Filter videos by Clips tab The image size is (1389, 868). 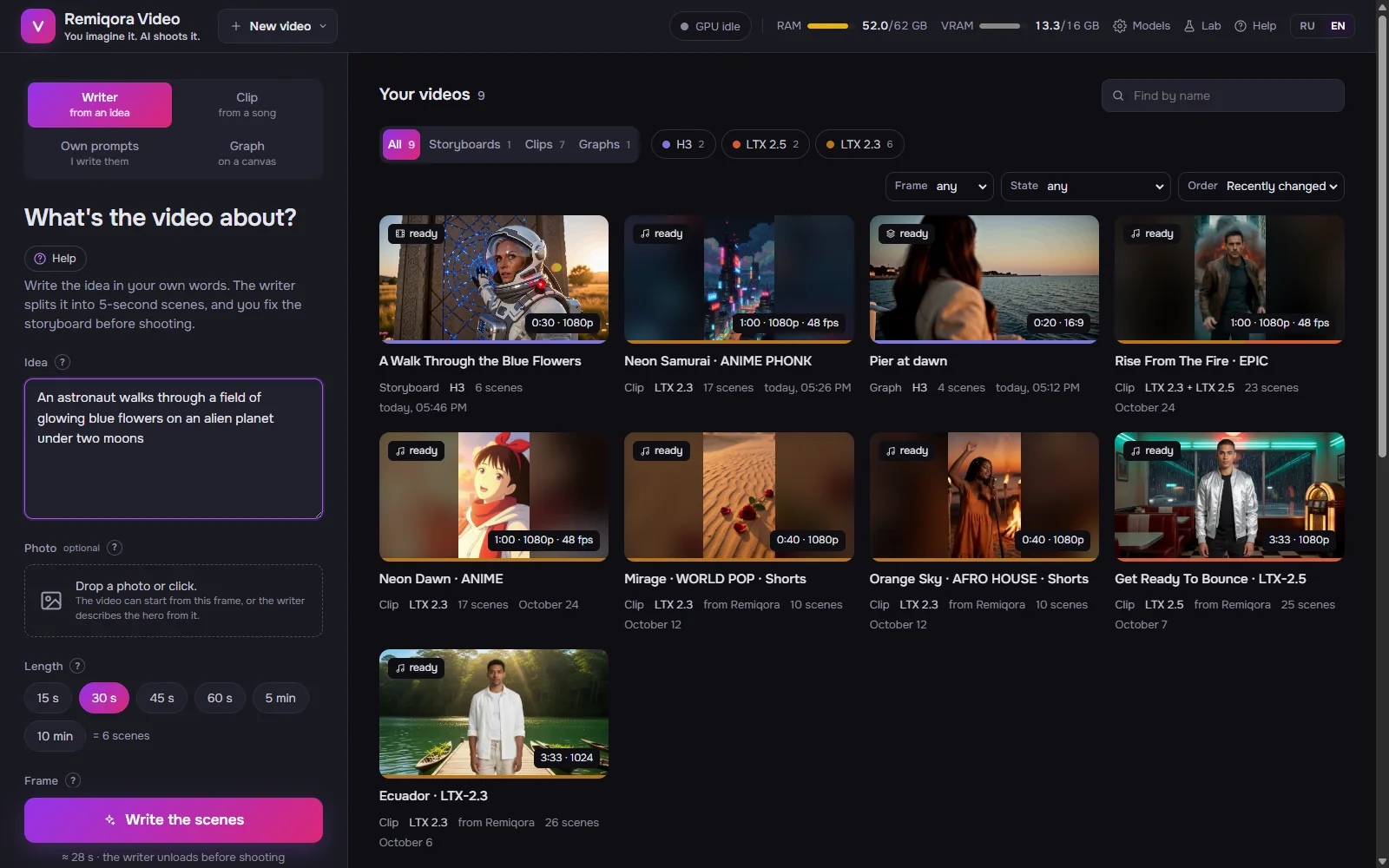[545, 144]
